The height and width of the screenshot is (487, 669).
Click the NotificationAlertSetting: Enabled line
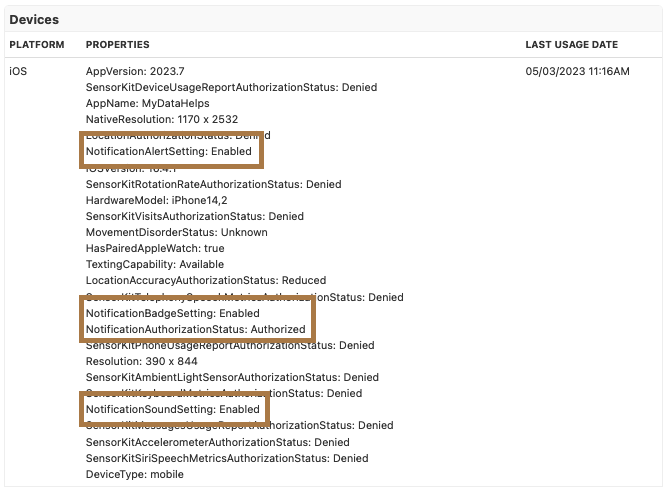coord(169,151)
